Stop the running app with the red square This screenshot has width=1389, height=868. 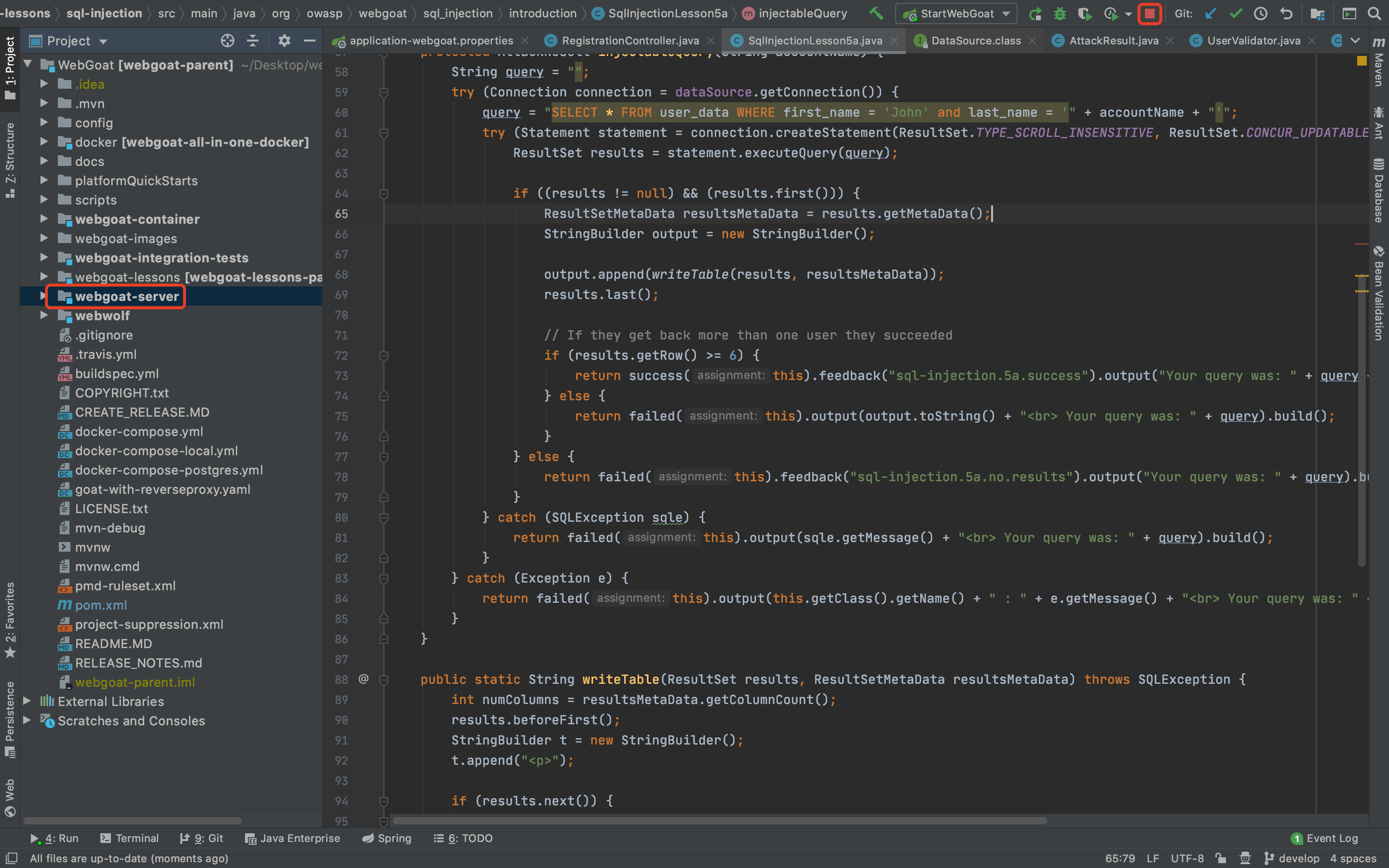(x=1150, y=14)
